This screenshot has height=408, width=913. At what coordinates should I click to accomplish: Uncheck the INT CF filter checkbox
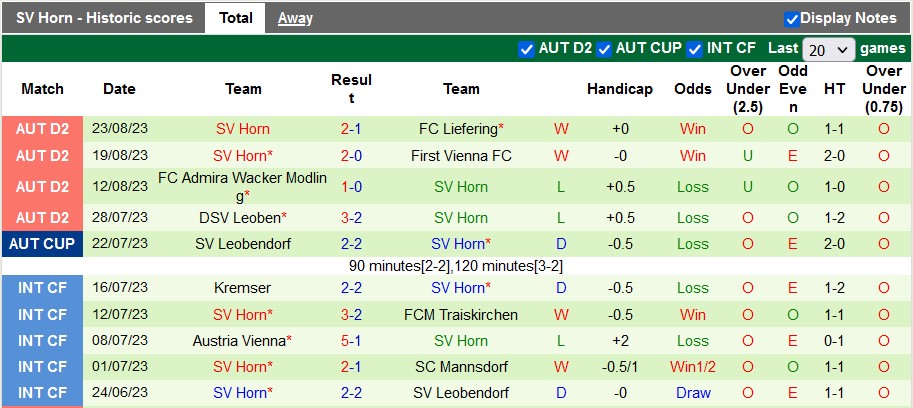(695, 48)
